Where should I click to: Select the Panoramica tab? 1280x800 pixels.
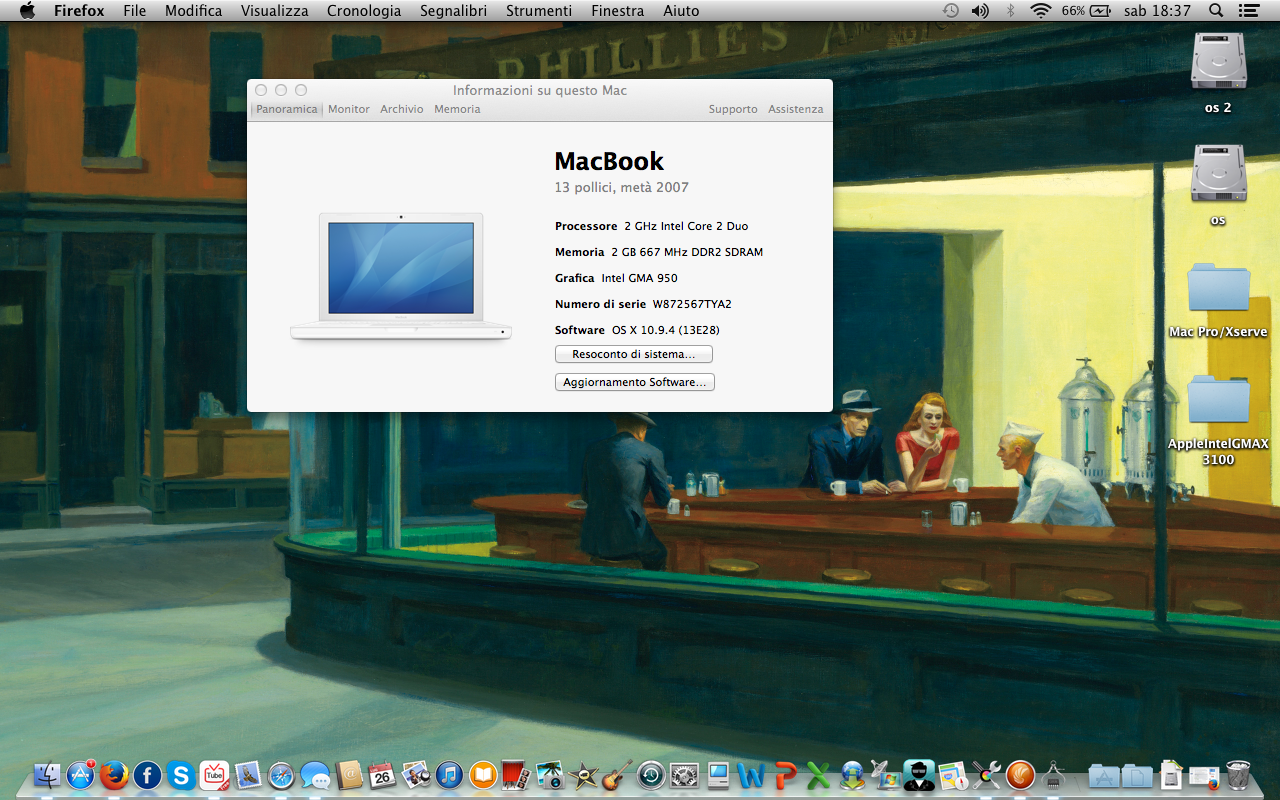point(286,109)
